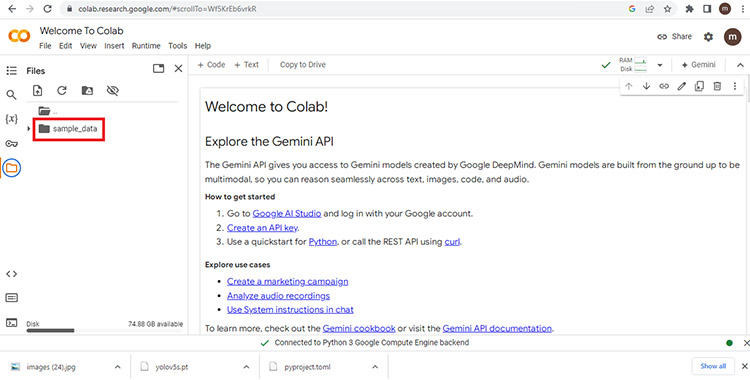Expand the sample_data folder arrow
This screenshot has width=750, height=380.
click(x=29, y=129)
